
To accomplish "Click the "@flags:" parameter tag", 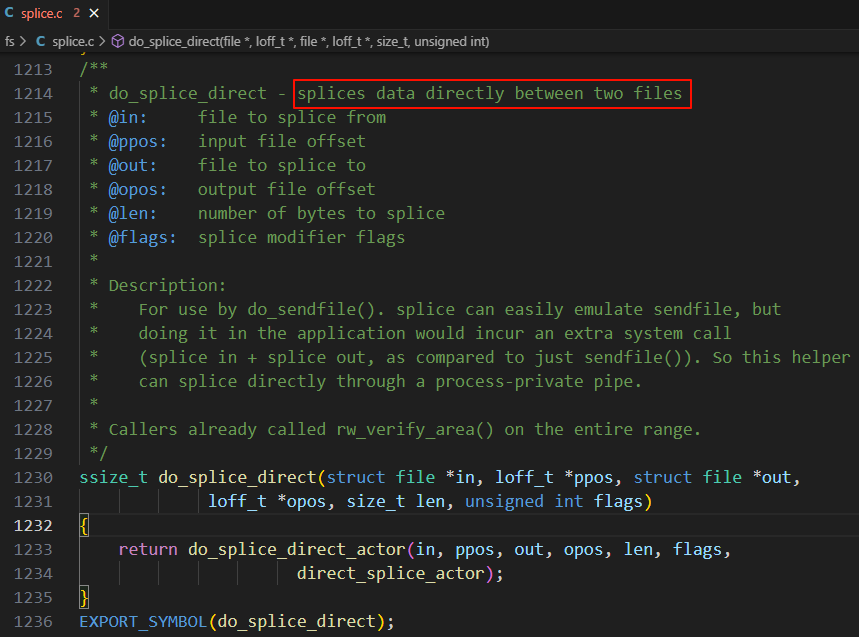I will pos(142,238).
